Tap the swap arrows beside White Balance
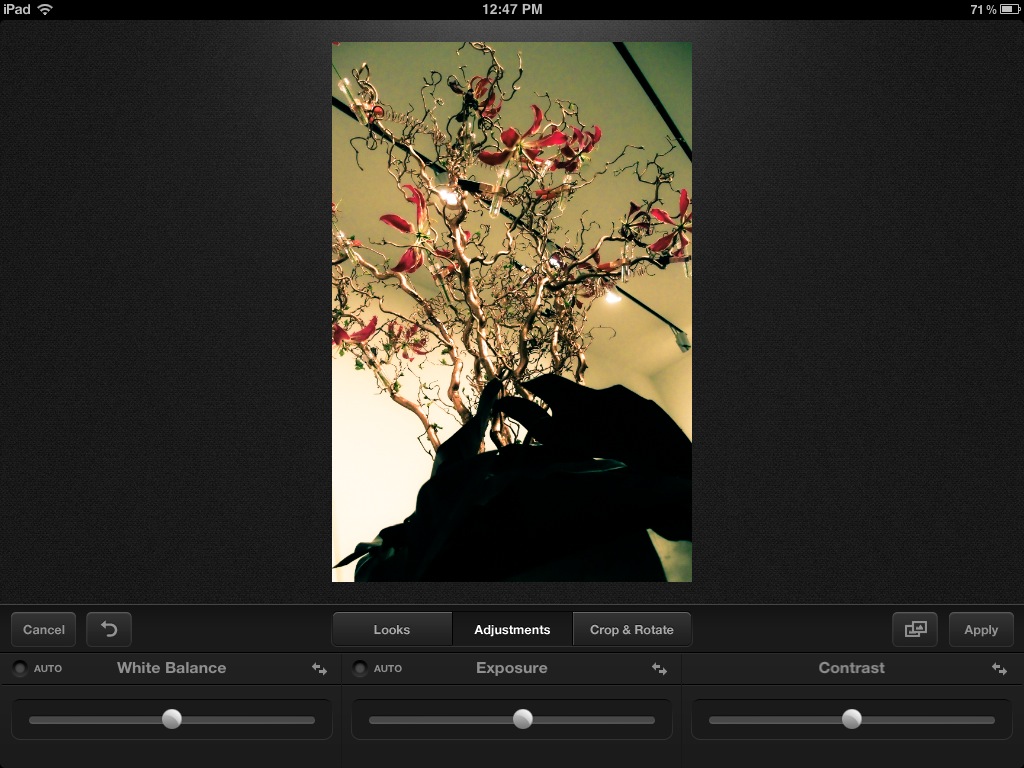Screen dimensions: 1024x768 [x=319, y=669]
